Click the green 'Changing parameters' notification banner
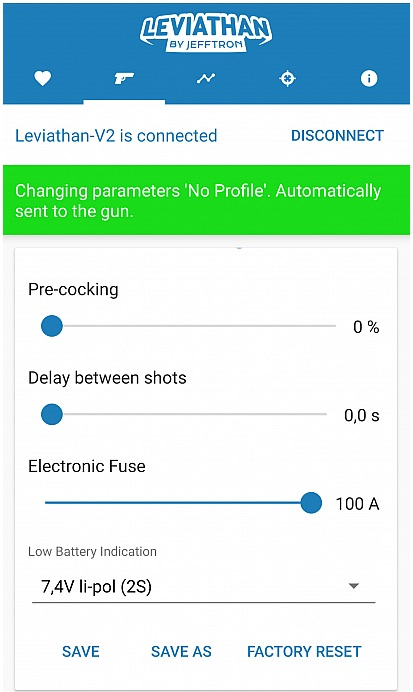 tap(206, 200)
